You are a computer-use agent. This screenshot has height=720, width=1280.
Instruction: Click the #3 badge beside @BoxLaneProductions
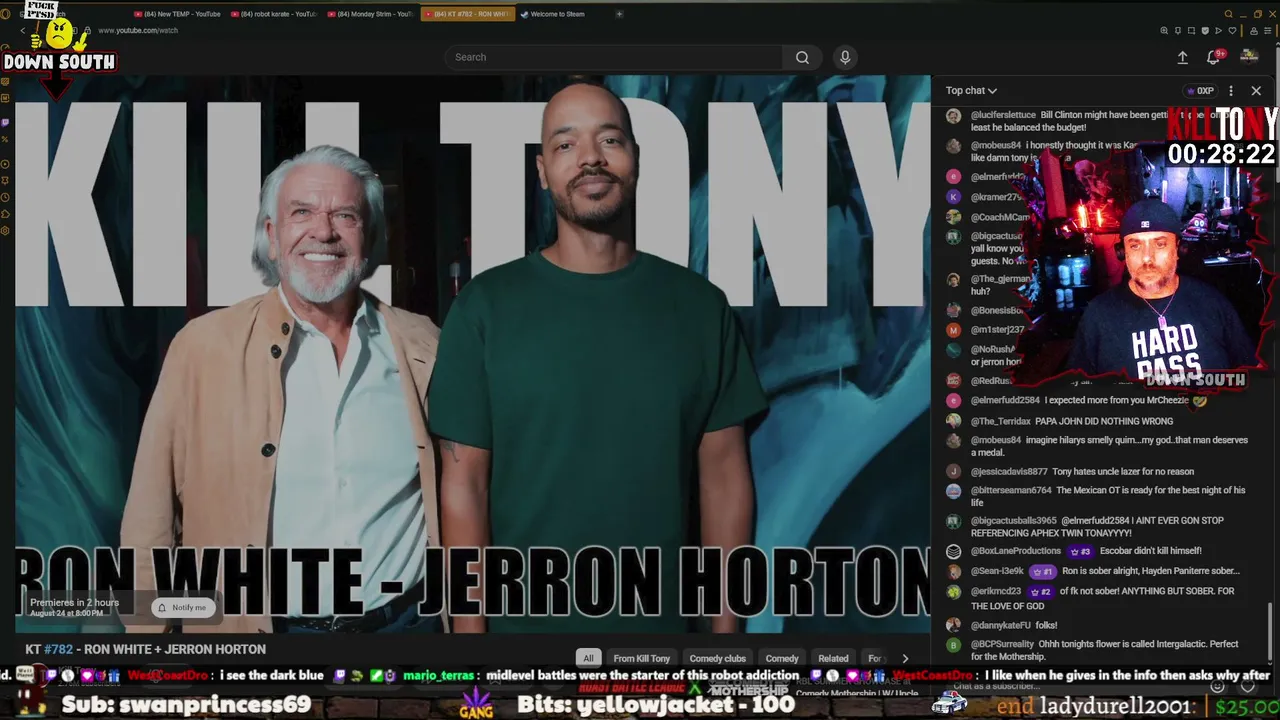point(1080,551)
